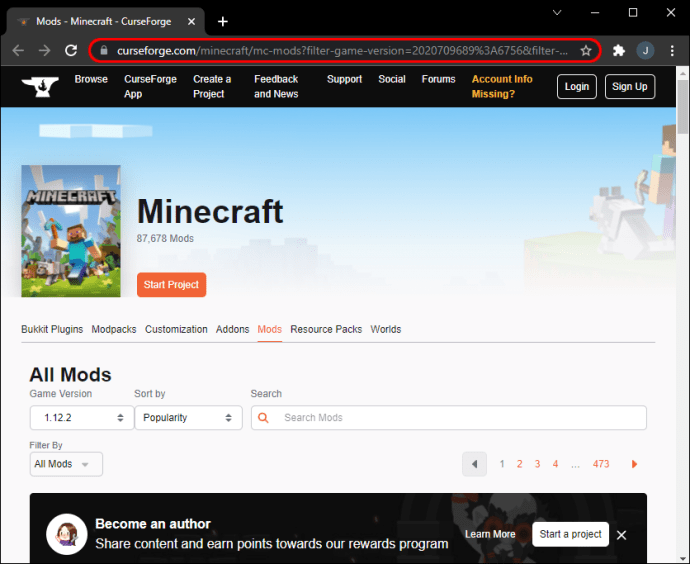Go to page 3 of mods
Image resolution: width=690 pixels, height=564 pixels.
(x=537, y=464)
